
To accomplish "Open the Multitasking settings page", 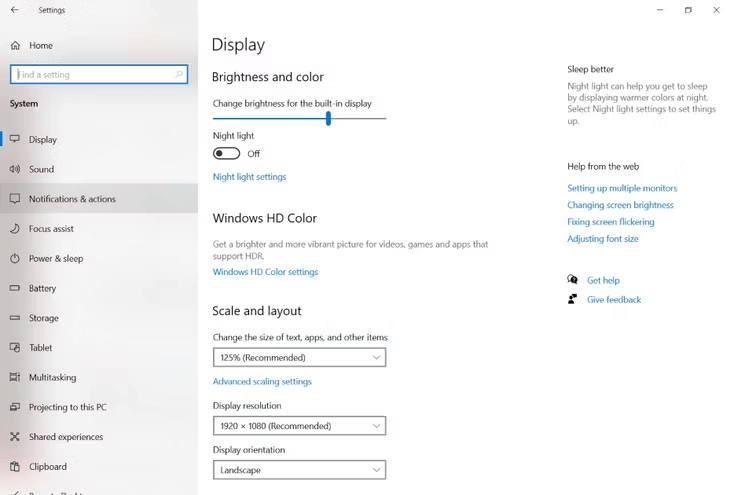I will [x=99, y=377].
